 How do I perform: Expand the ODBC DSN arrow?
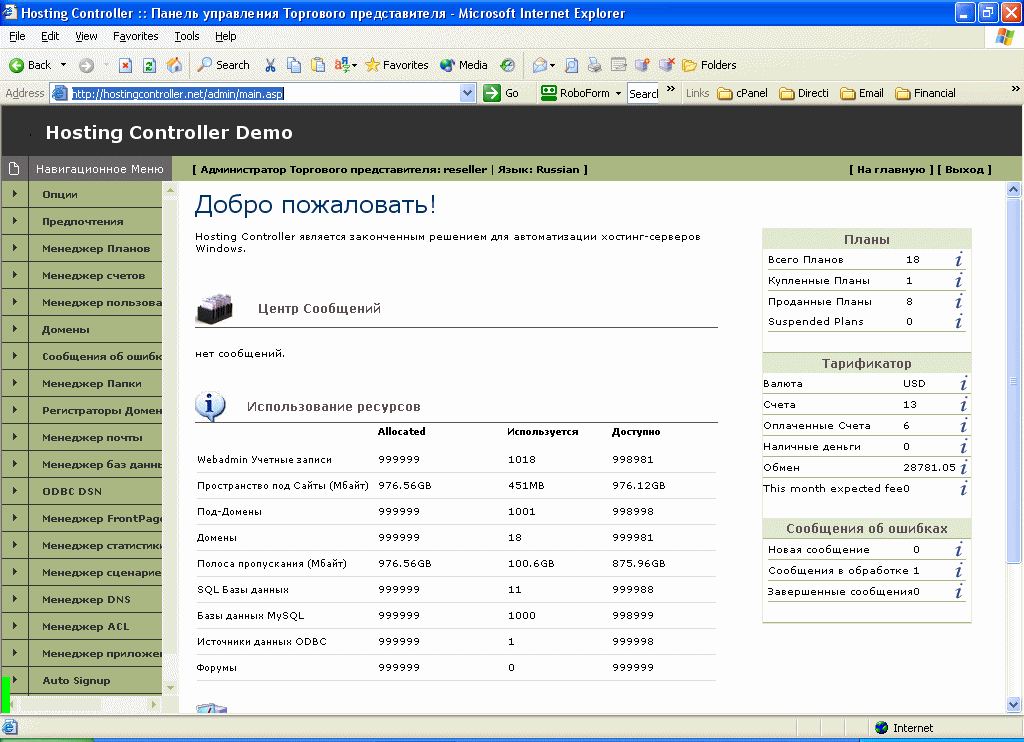(14, 491)
